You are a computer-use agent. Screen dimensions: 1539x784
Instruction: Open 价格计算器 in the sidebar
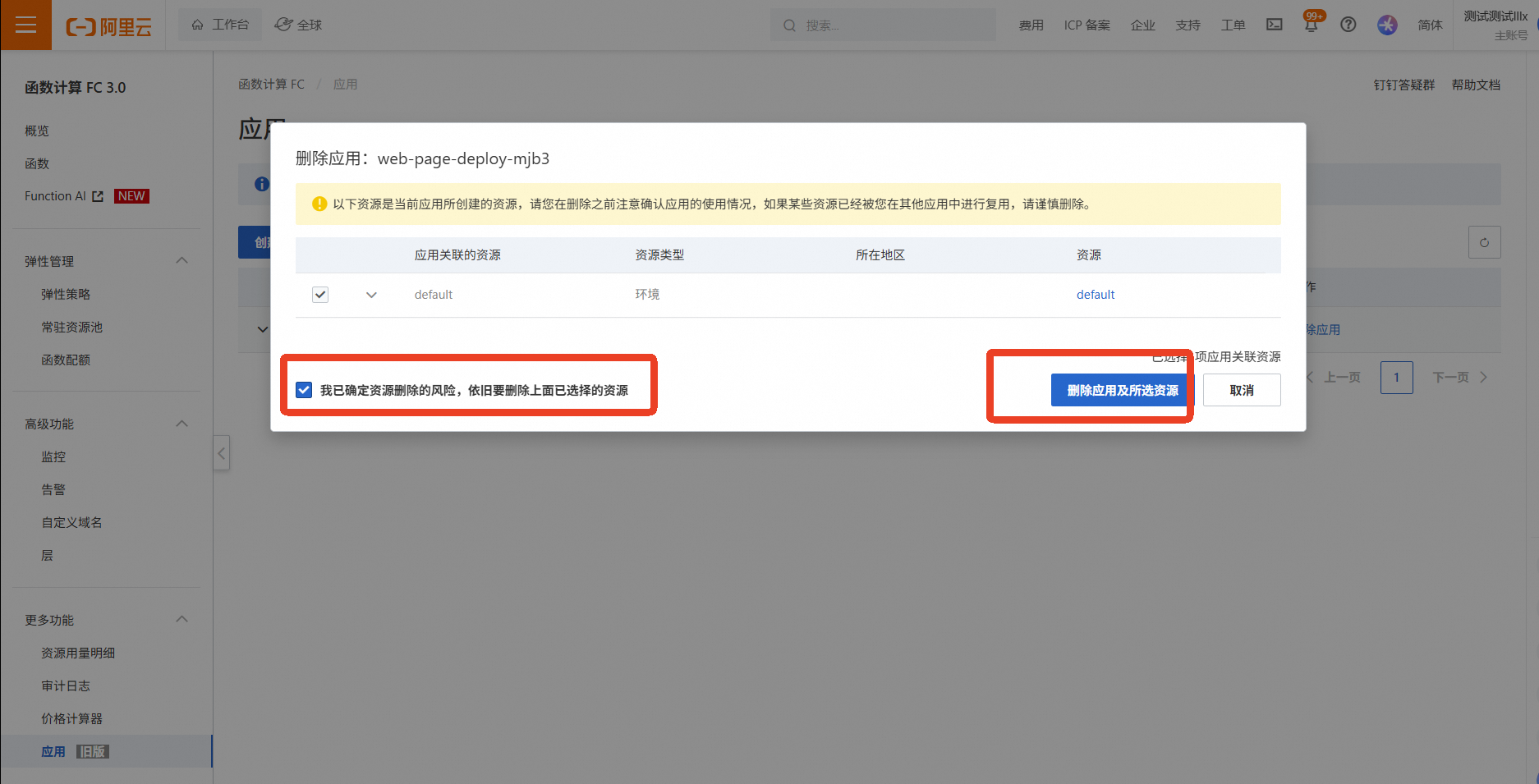pyautogui.click(x=71, y=718)
